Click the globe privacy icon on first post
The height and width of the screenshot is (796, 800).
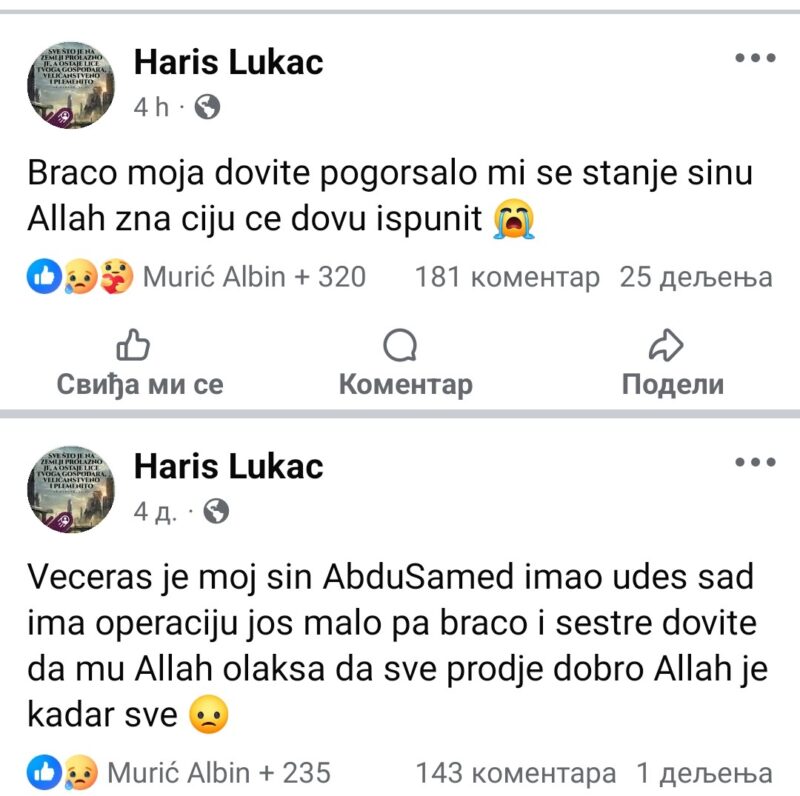[x=207, y=108]
